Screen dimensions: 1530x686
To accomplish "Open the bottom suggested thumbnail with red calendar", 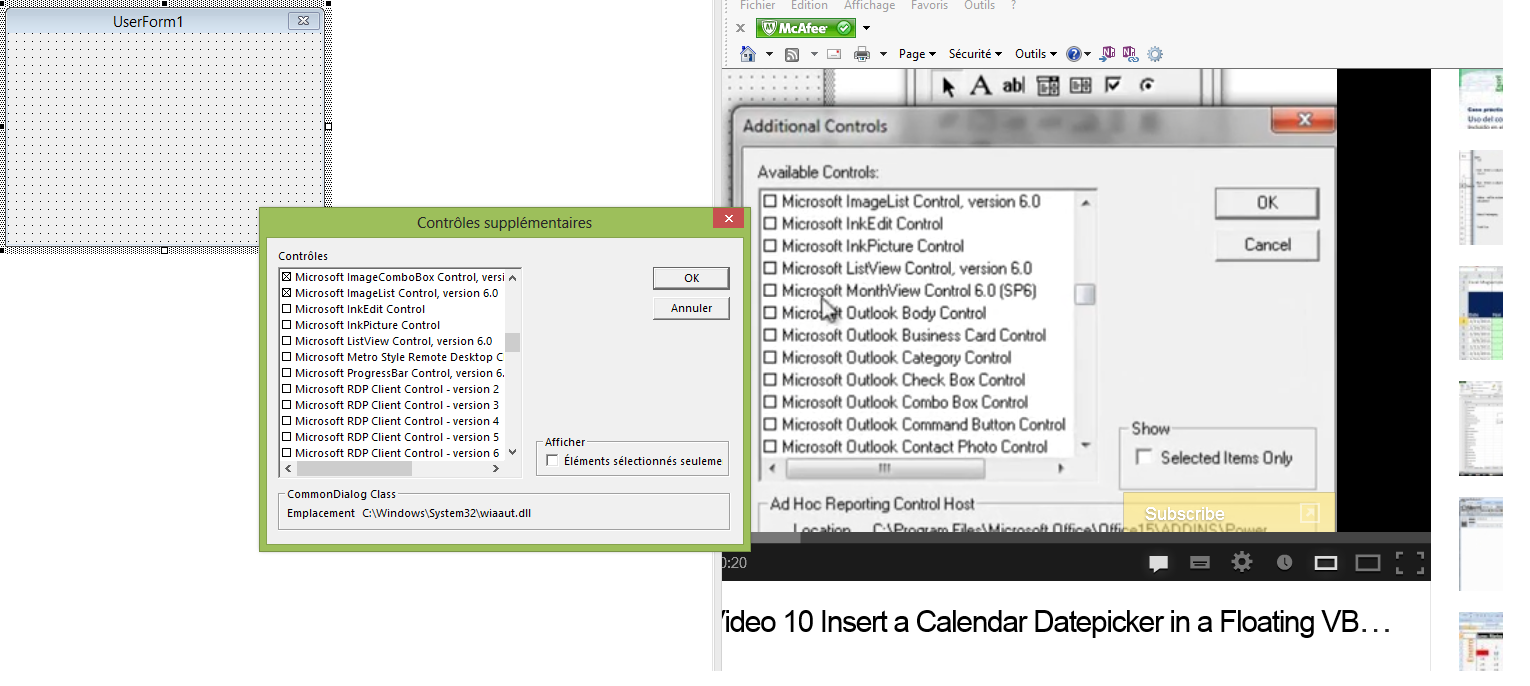I will pyautogui.click(x=1480, y=642).
